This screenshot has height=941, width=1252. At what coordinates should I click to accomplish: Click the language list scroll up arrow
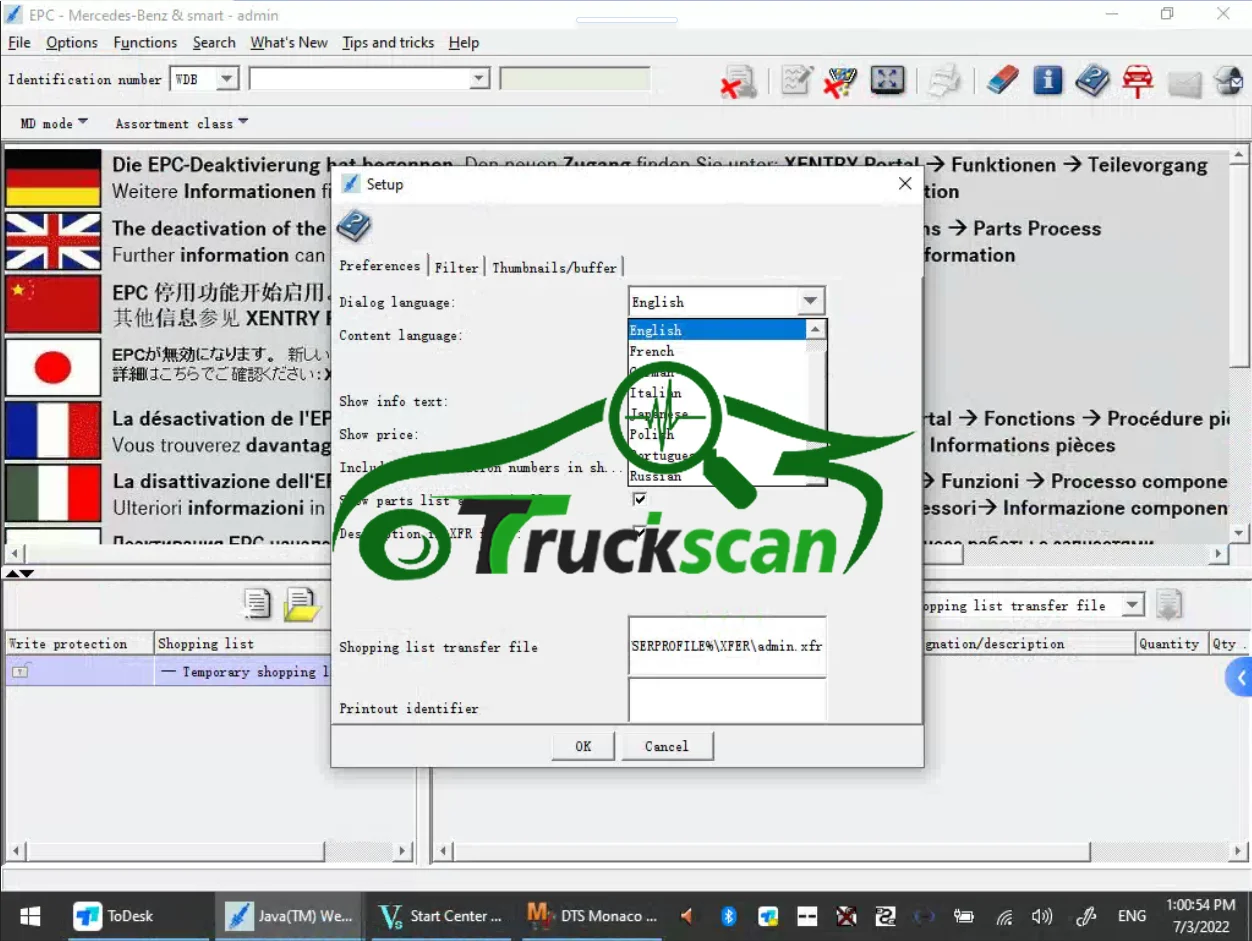click(x=816, y=329)
